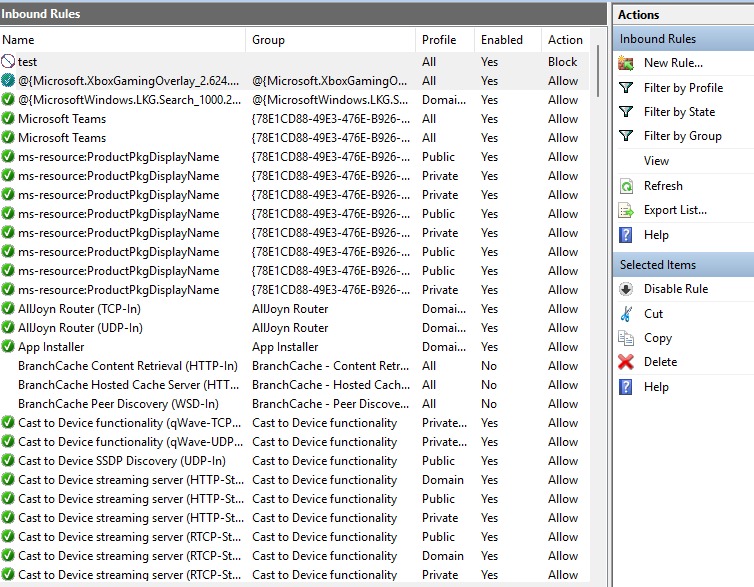
Task: Click the Copy pages icon
Action: pos(626,338)
